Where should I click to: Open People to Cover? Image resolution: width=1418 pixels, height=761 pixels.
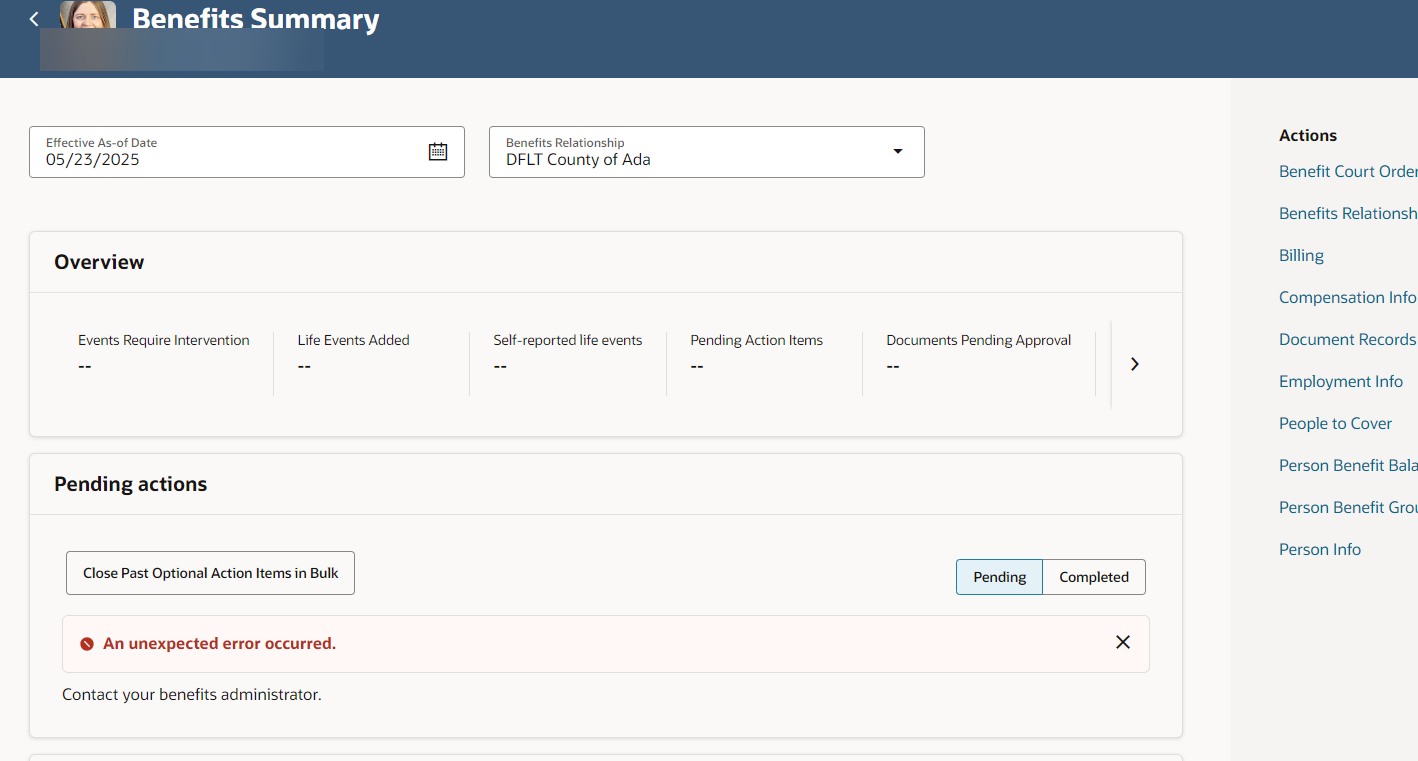coord(1335,423)
